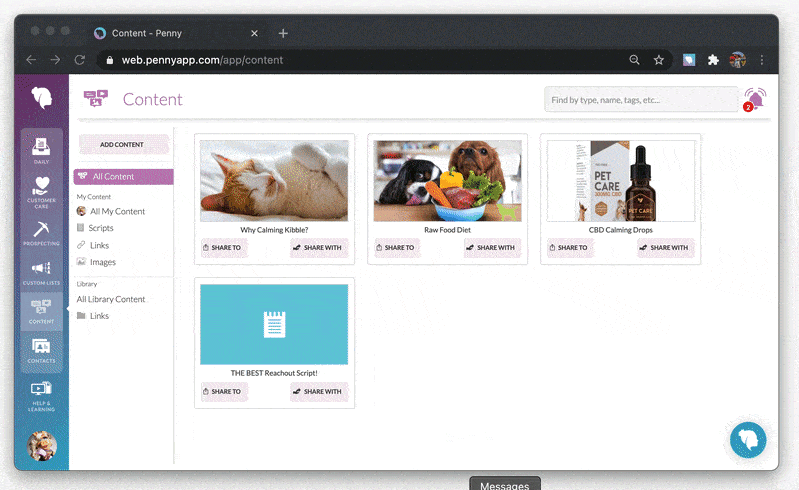Click Share To on Raw Food Diet
The width and height of the screenshot is (799, 490).
[397, 248]
